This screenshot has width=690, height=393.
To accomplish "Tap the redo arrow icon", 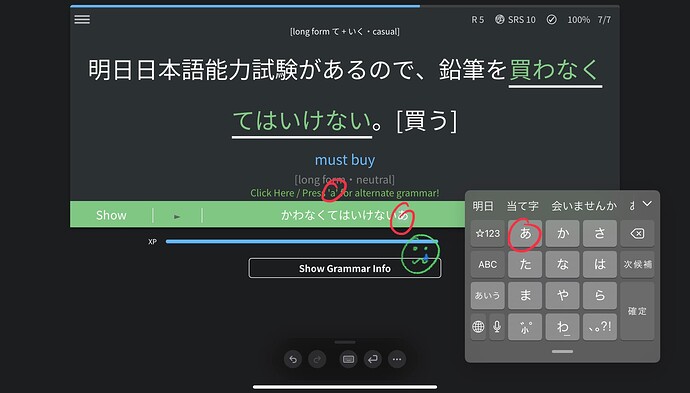I will pos(317,359).
